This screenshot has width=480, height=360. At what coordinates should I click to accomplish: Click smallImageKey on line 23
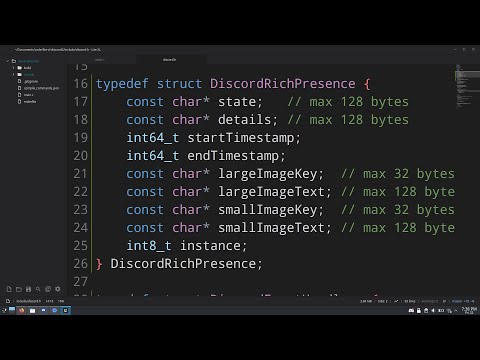click(268, 210)
